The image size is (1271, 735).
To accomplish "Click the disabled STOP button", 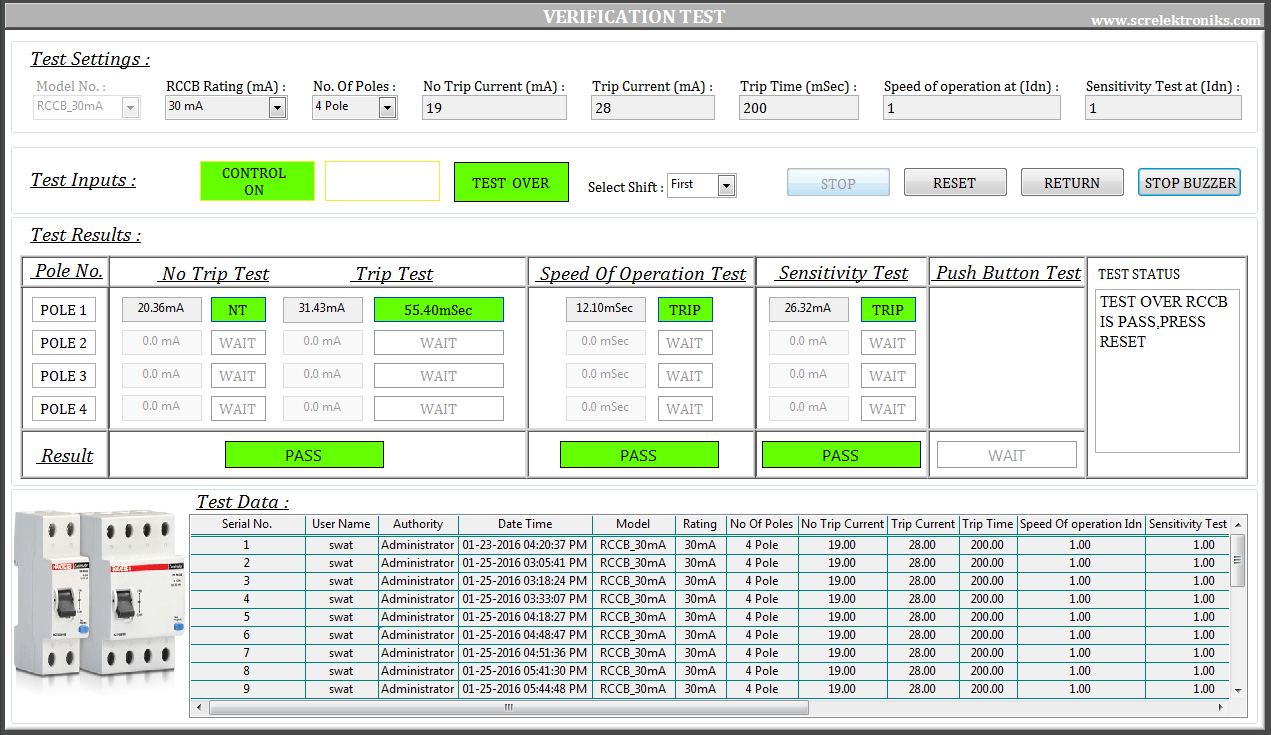I will tap(838, 182).
